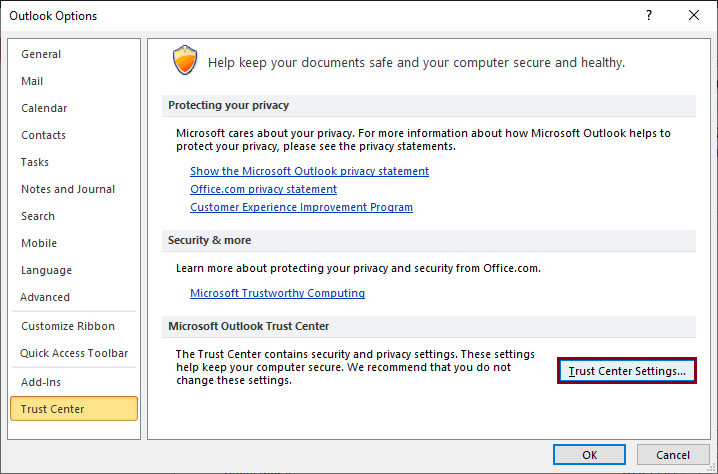Screen dimensions: 718x474
Task: Choose Language in the sidebar
Action: pos(74,270)
